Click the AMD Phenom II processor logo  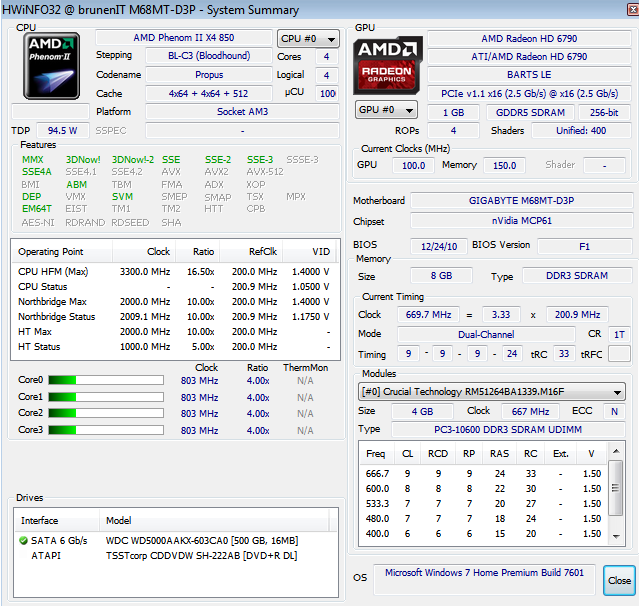click(x=51, y=66)
